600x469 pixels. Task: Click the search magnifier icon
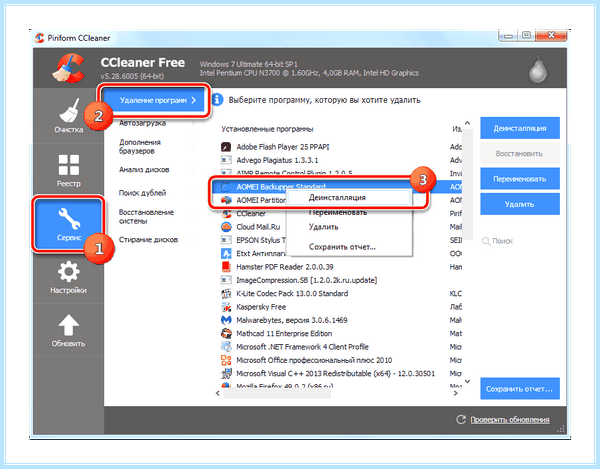click(x=486, y=241)
